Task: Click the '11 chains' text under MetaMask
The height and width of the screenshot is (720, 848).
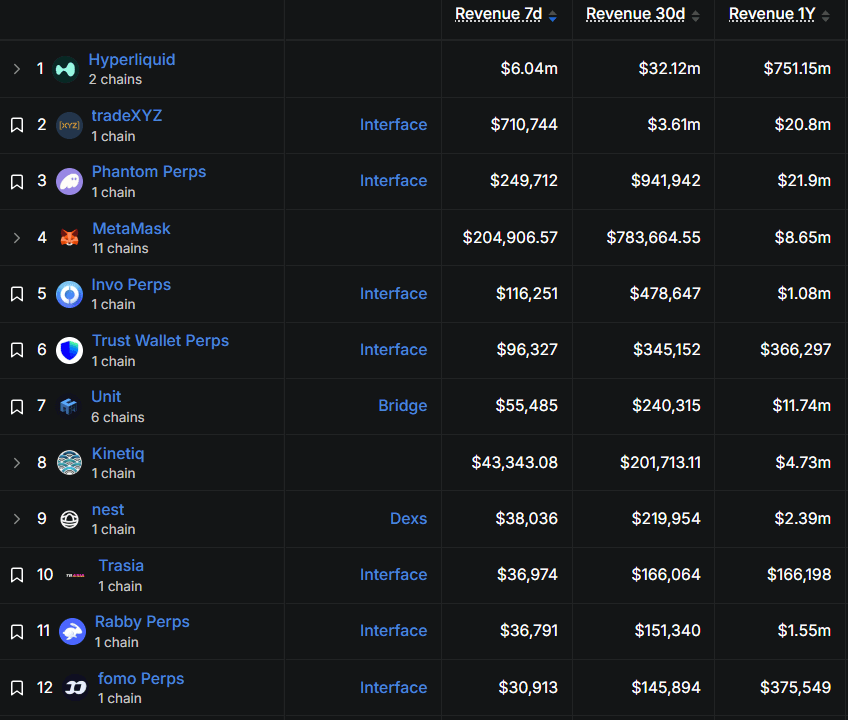Action: 120,248
